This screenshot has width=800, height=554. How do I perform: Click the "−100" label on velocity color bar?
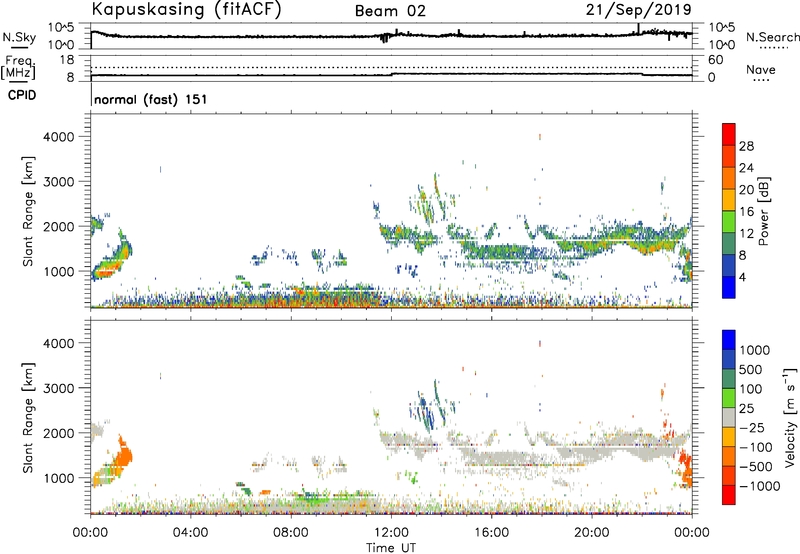click(756, 447)
